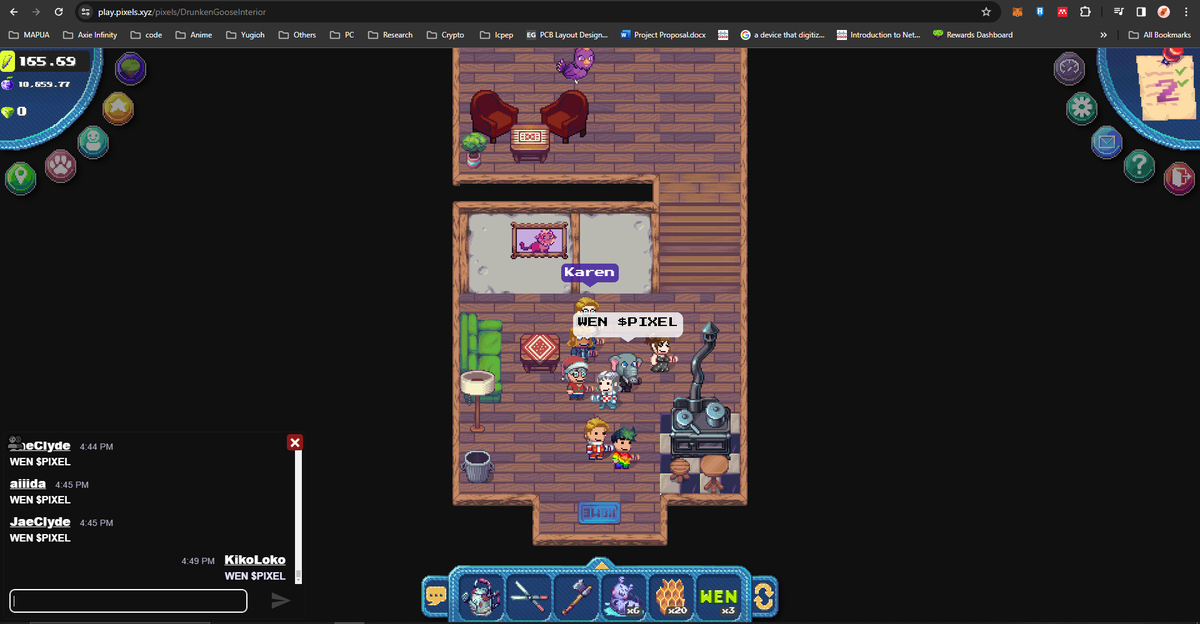Screen dimensions: 1200x624
Task: Open the Yugioh bookmarks folder
Action: tap(245, 35)
